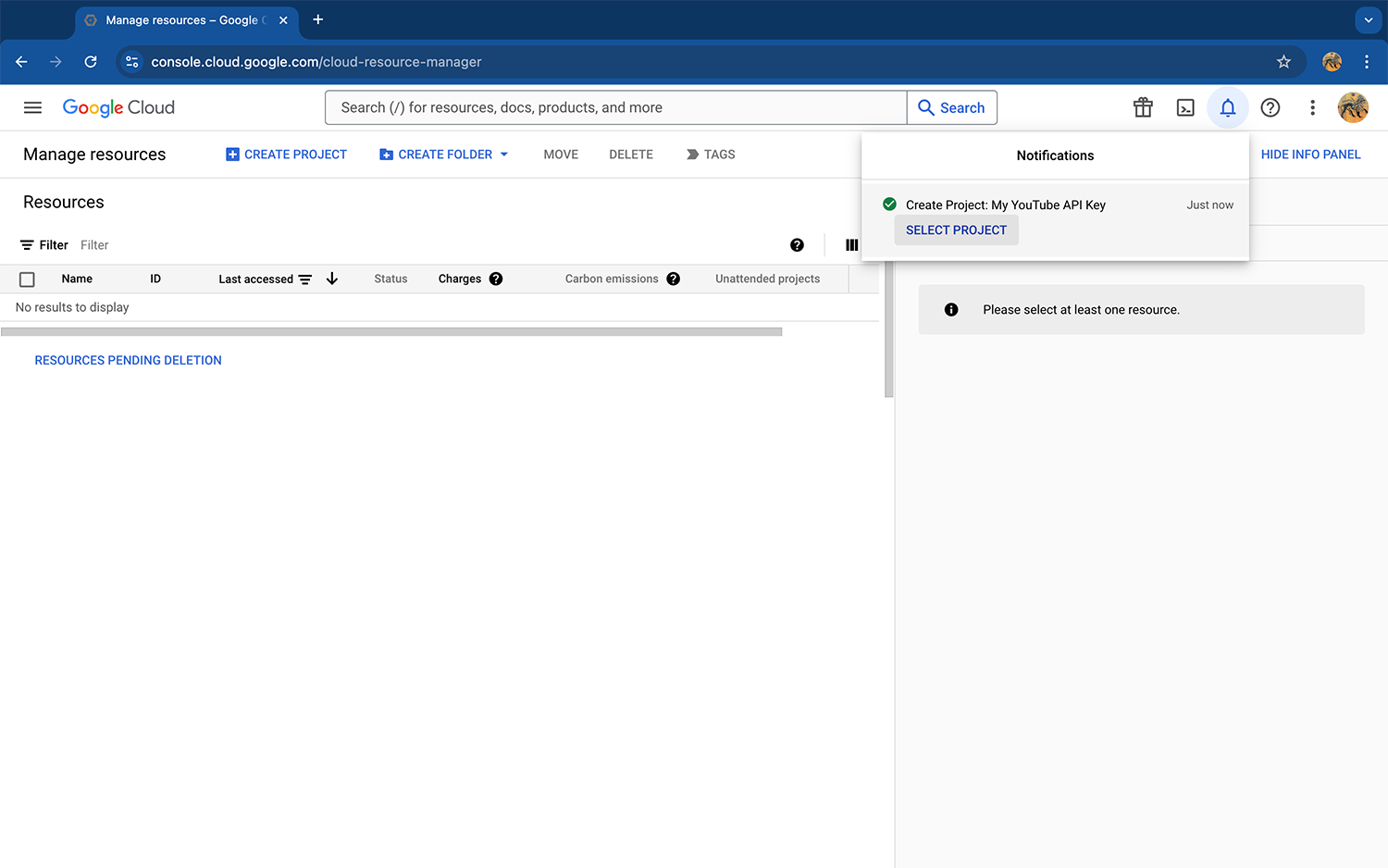The width and height of the screenshot is (1388, 868).
Task: Activate Cloud Shell terminal icon
Action: (x=1185, y=107)
